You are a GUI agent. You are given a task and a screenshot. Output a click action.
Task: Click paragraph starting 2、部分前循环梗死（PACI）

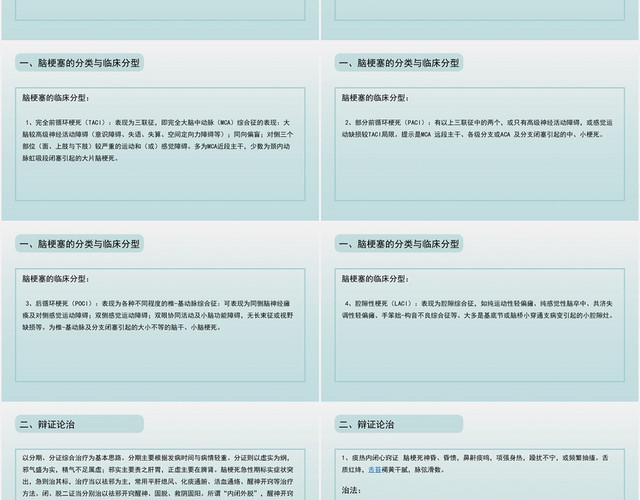click(477, 129)
